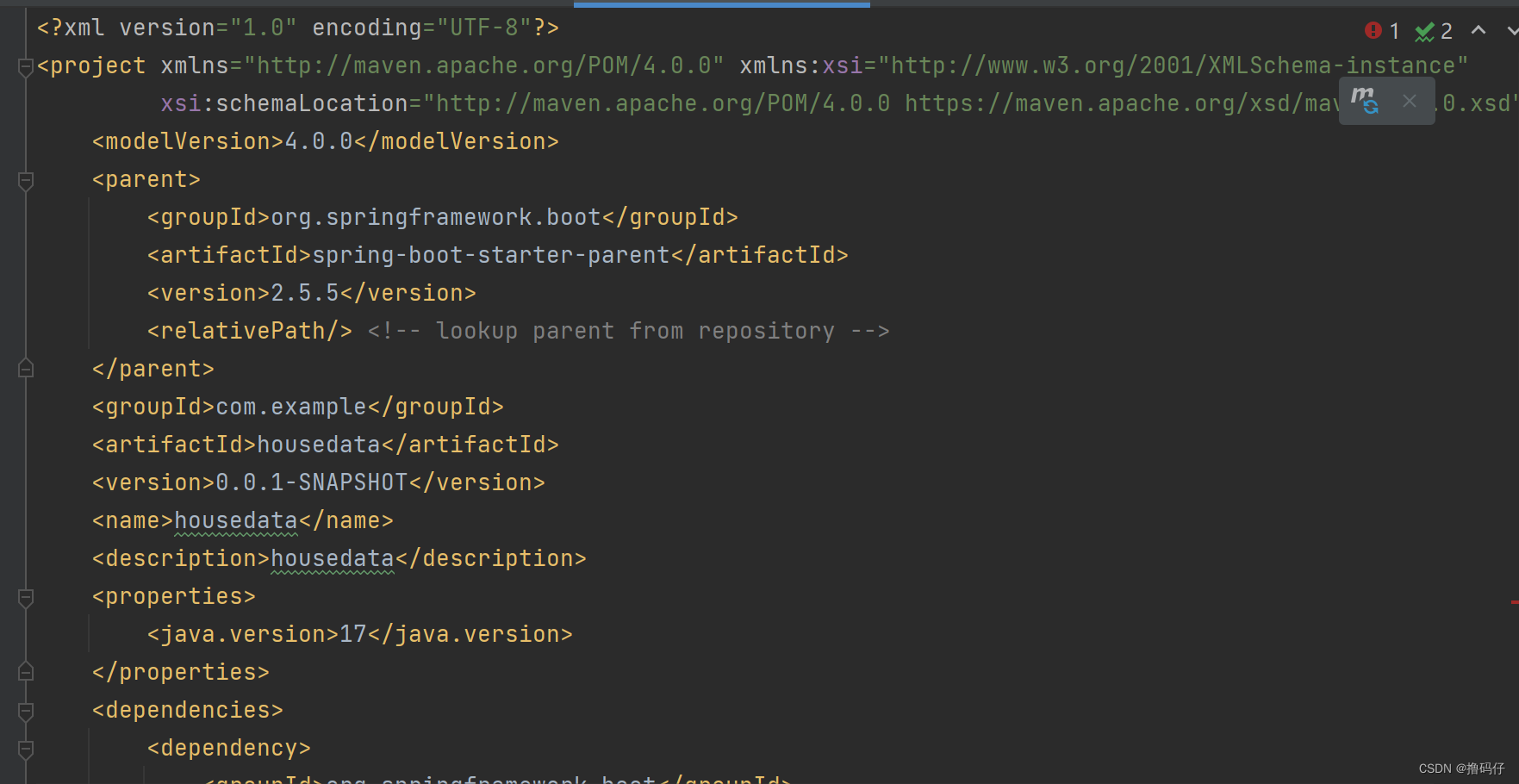This screenshot has width=1519, height=784.
Task: Click the parent version 2.5.5
Action: click(305, 293)
